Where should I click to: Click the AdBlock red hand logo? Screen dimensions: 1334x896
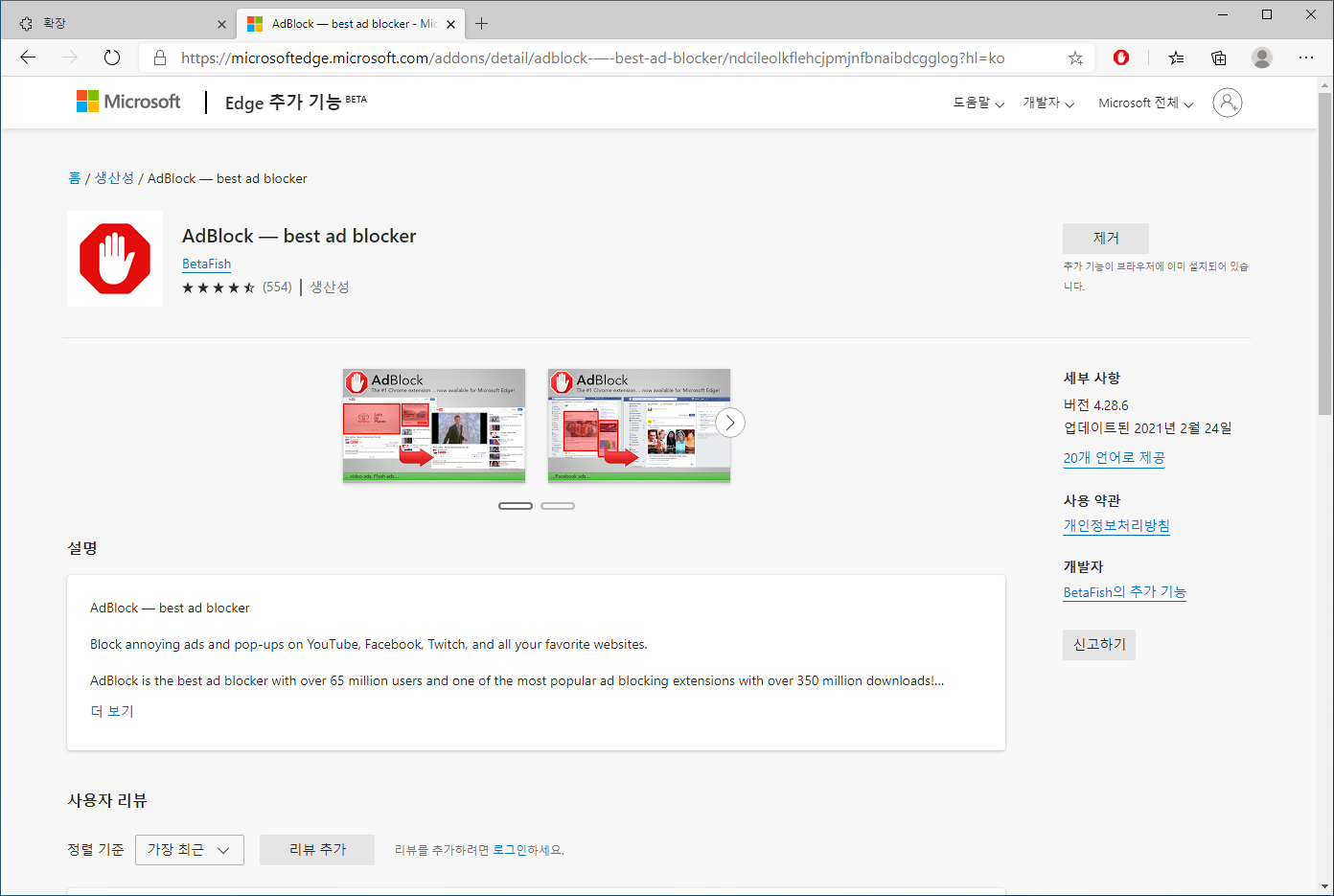tap(115, 259)
